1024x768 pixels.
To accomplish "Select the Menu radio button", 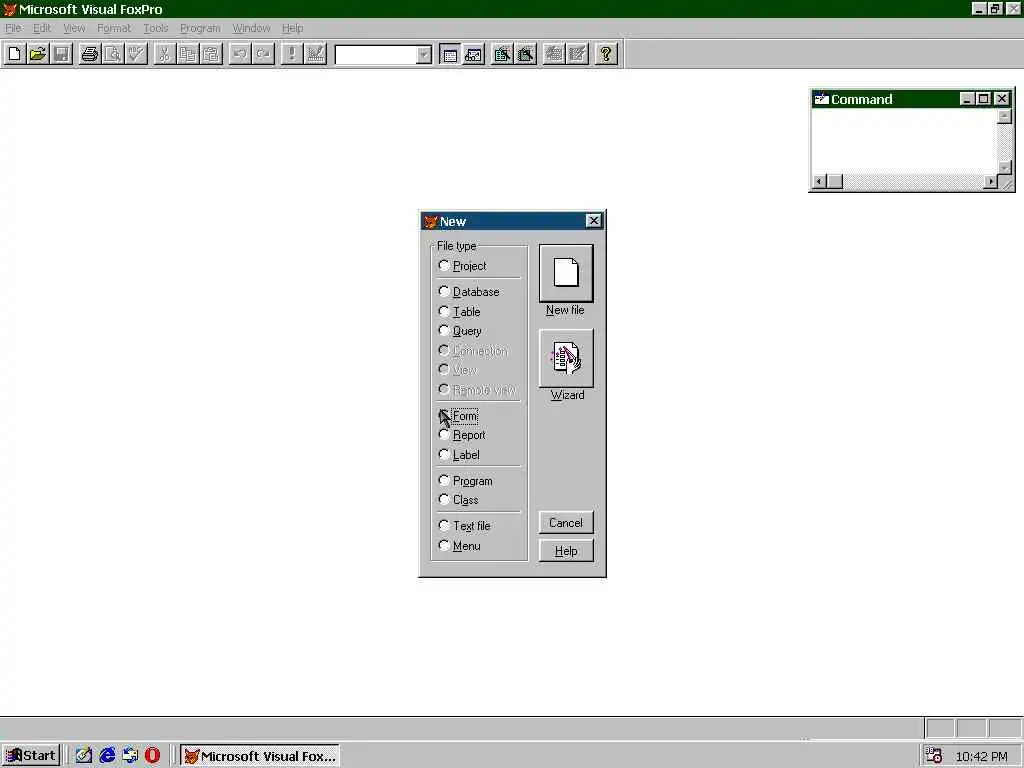I will coord(444,545).
